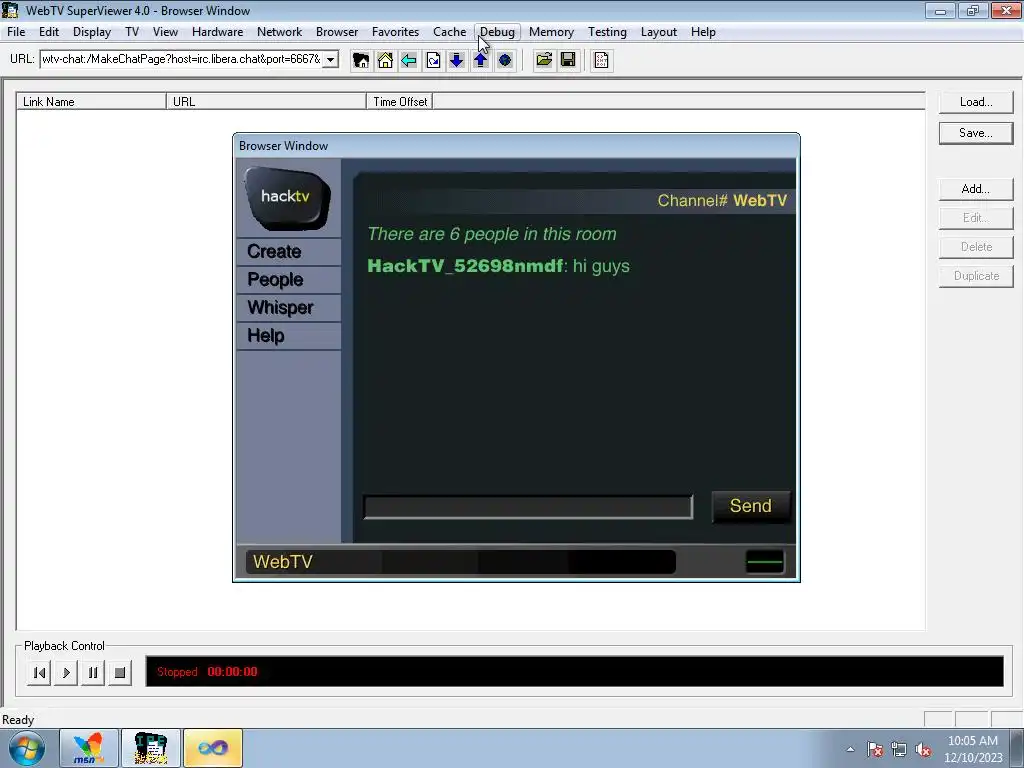Image resolution: width=1024 pixels, height=768 pixels.
Task: Click the Play playback button
Action: pyautogui.click(x=66, y=673)
